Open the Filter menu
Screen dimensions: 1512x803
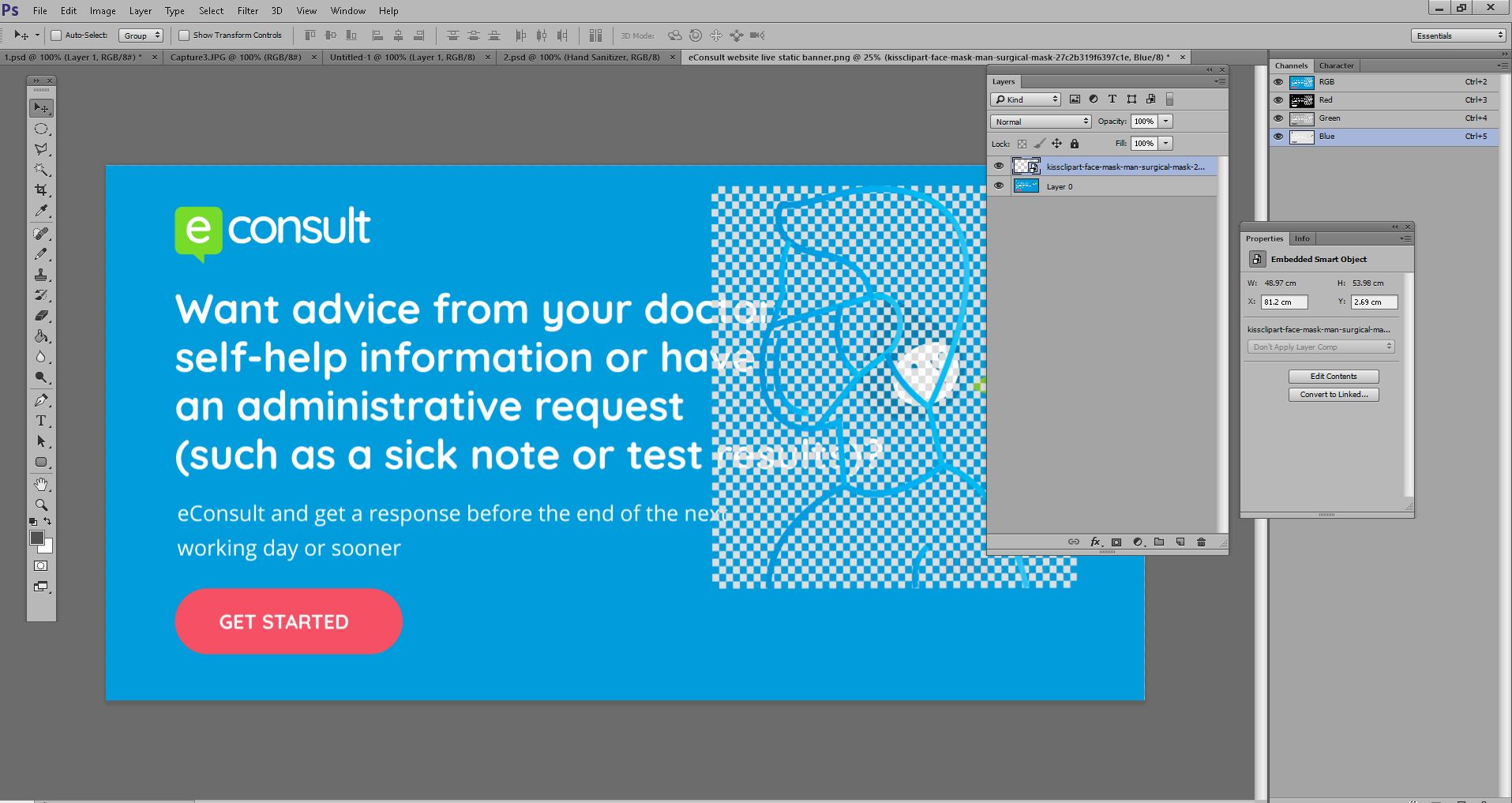pyautogui.click(x=247, y=10)
